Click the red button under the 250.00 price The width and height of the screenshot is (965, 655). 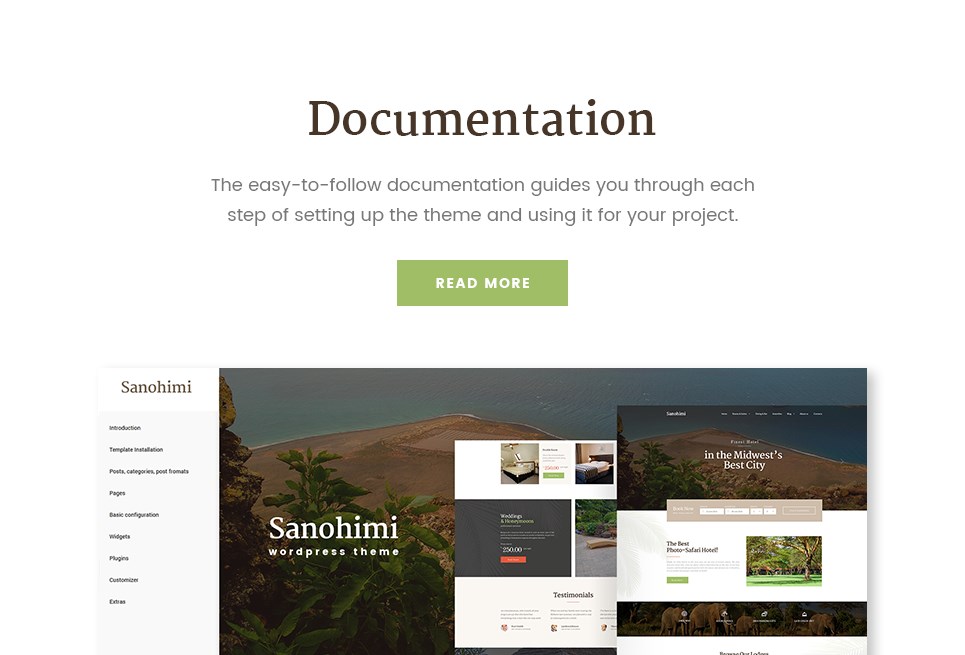point(513,560)
